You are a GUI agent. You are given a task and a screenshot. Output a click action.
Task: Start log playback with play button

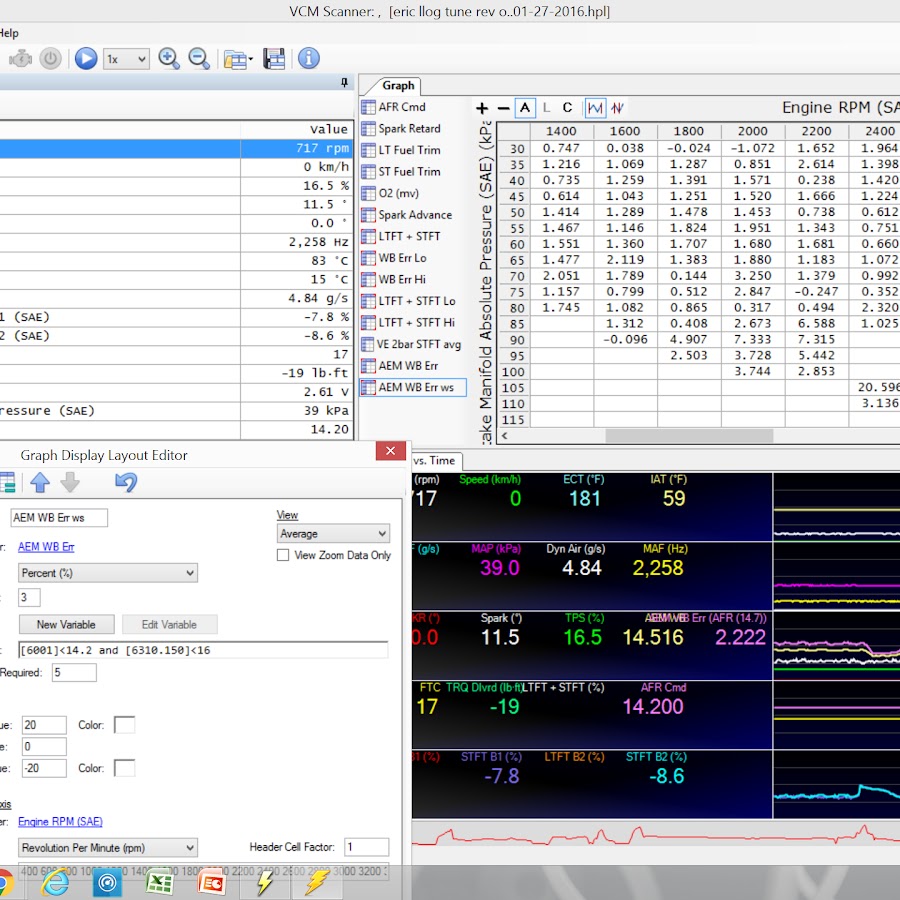point(86,59)
